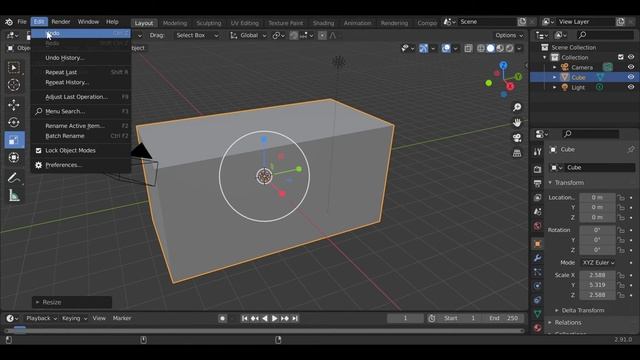Click the Scale Y value field
The image size is (640, 360).
(597, 285)
